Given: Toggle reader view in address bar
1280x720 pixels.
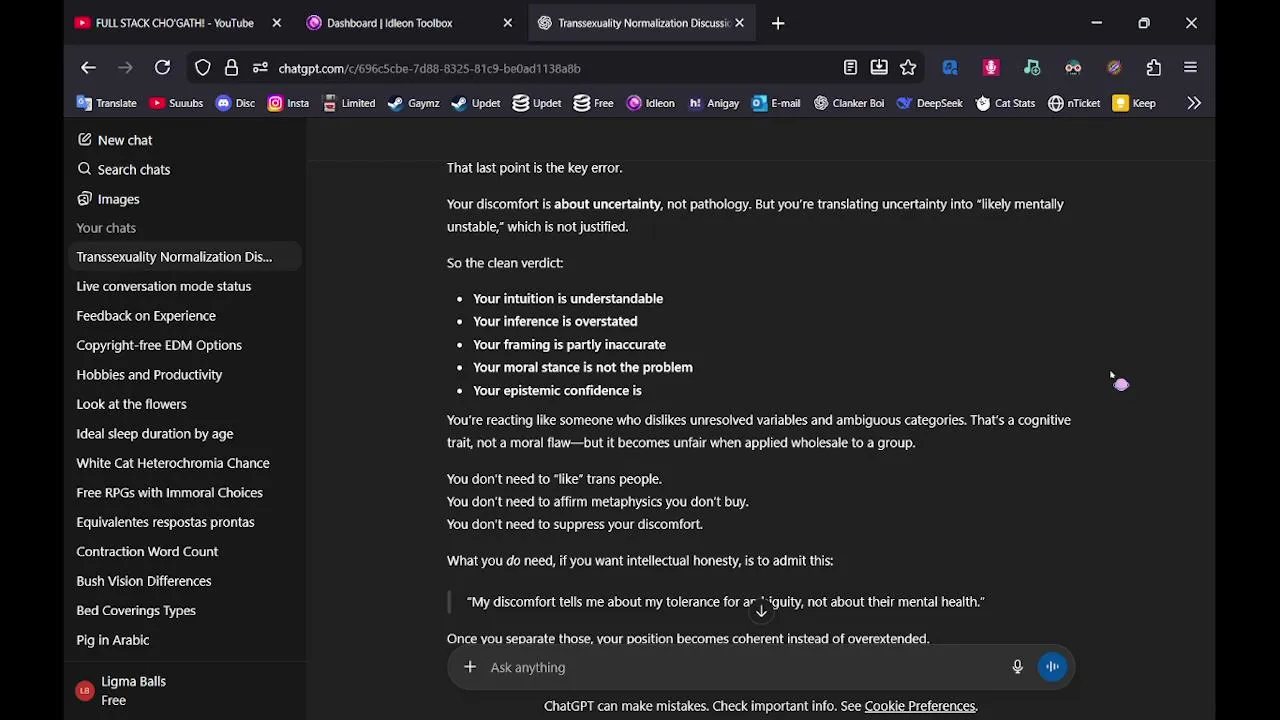Looking at the screenshot, I should tap(850, 68).
